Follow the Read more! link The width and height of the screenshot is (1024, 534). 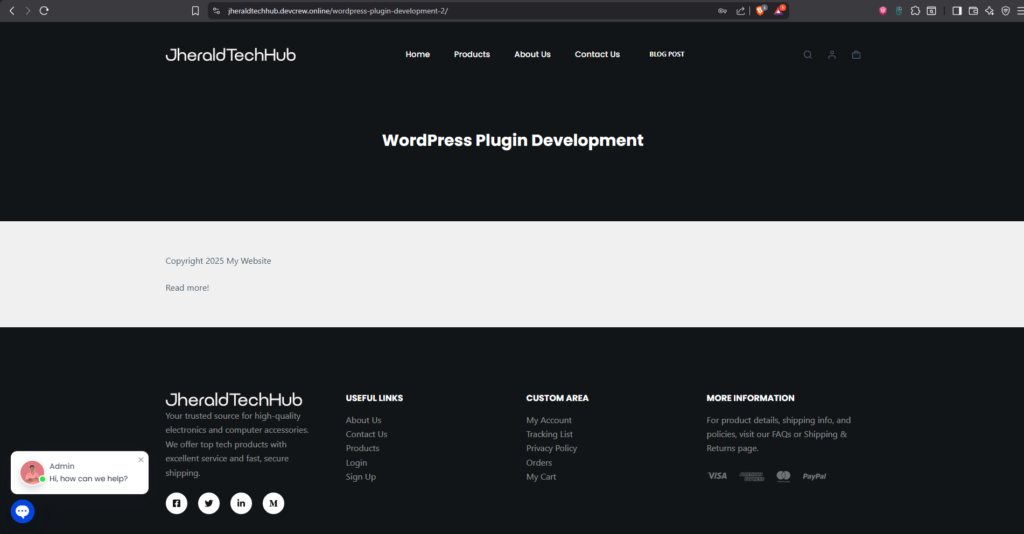(187, 288)
